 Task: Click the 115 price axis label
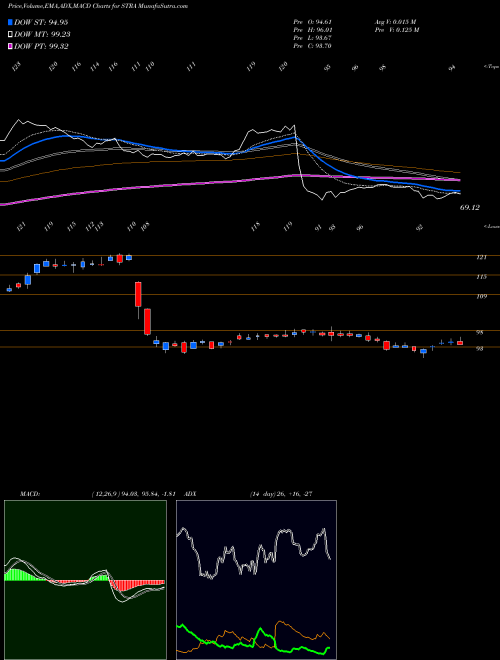(x=482, y=277)
